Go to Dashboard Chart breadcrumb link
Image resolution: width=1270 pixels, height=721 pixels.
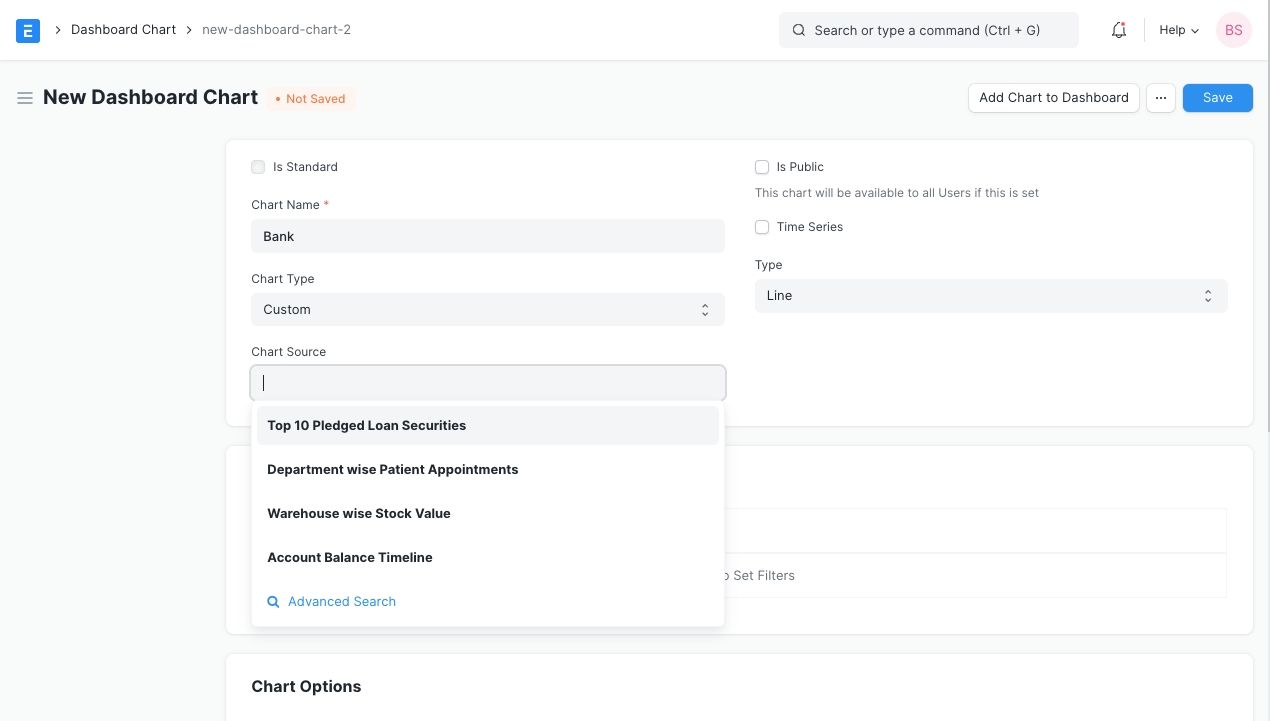point(123,30)
